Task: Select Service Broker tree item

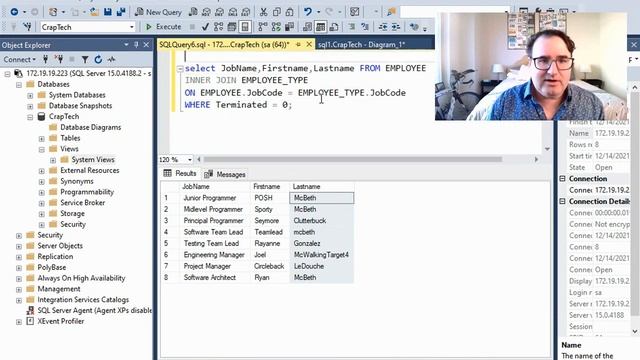Action: 82,203
